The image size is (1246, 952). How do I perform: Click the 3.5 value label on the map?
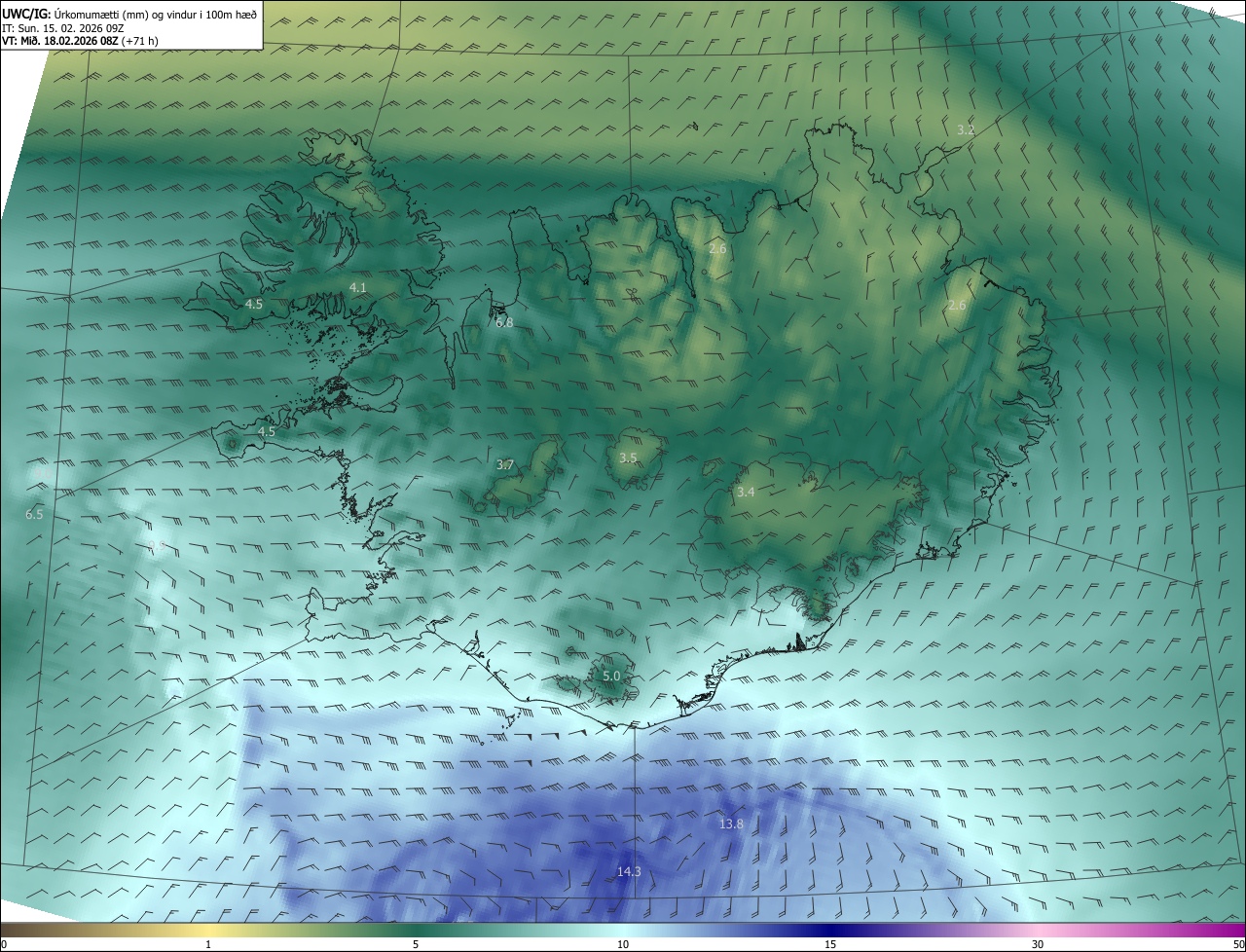628,458
